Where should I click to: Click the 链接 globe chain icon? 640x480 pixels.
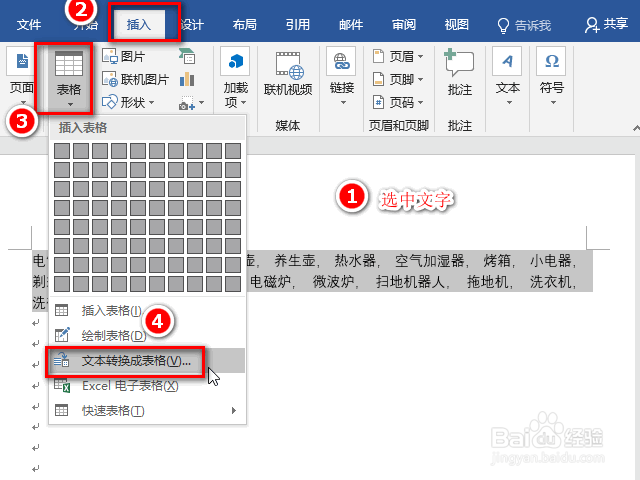coord(342,61)
